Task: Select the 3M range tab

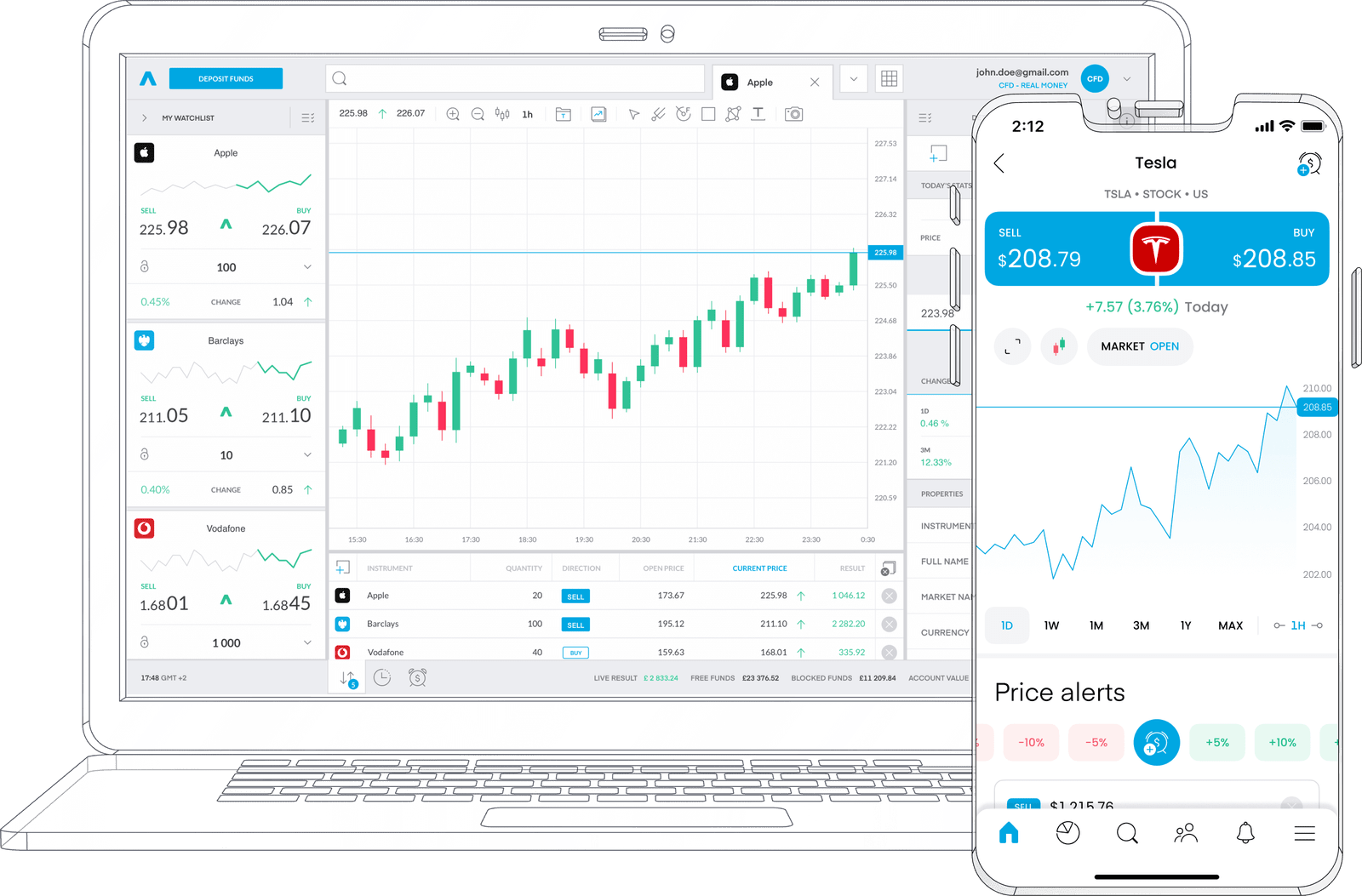Action: pos(1142,625)
